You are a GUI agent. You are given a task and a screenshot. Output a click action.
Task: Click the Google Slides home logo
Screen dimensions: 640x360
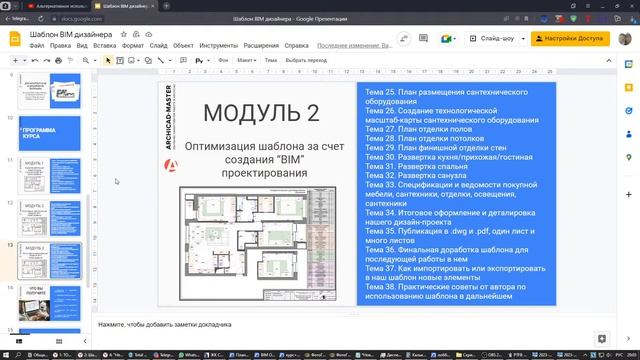click(x=15, y=39)
